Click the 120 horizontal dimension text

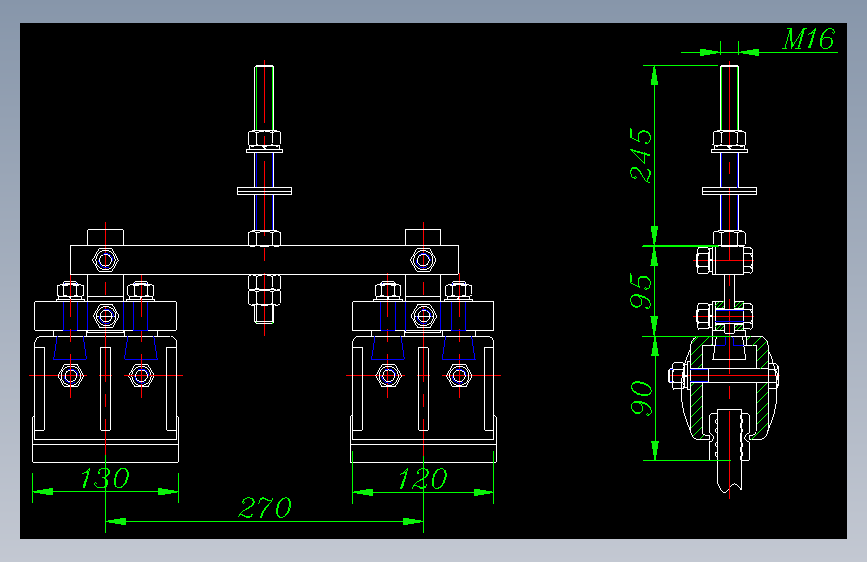(x=423, y=479)
